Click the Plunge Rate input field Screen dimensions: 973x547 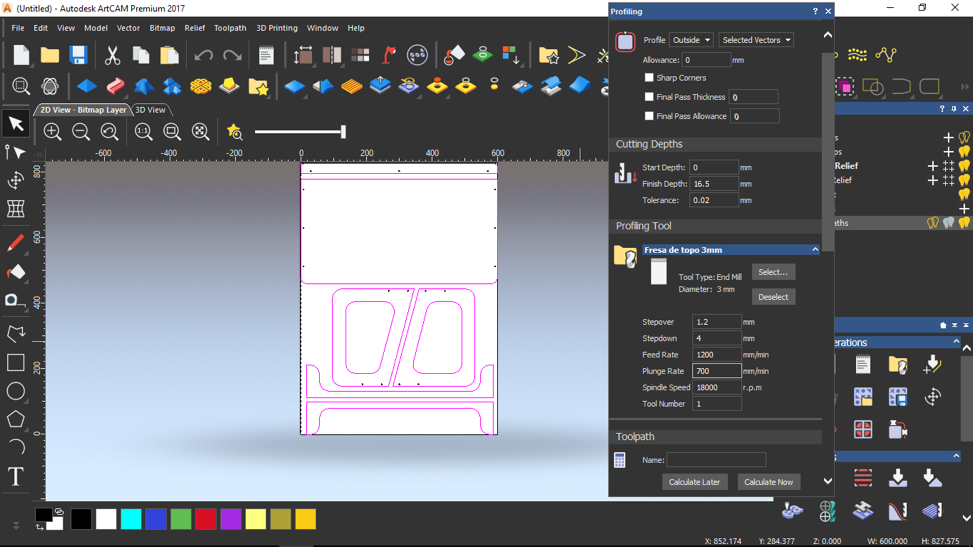tap(717, 371)
